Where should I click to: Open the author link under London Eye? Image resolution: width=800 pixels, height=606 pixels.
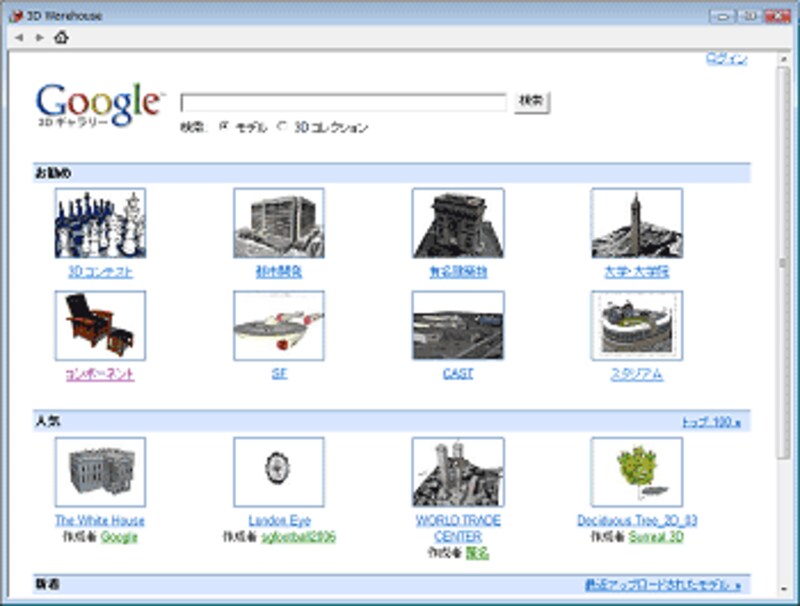(298, 537)
